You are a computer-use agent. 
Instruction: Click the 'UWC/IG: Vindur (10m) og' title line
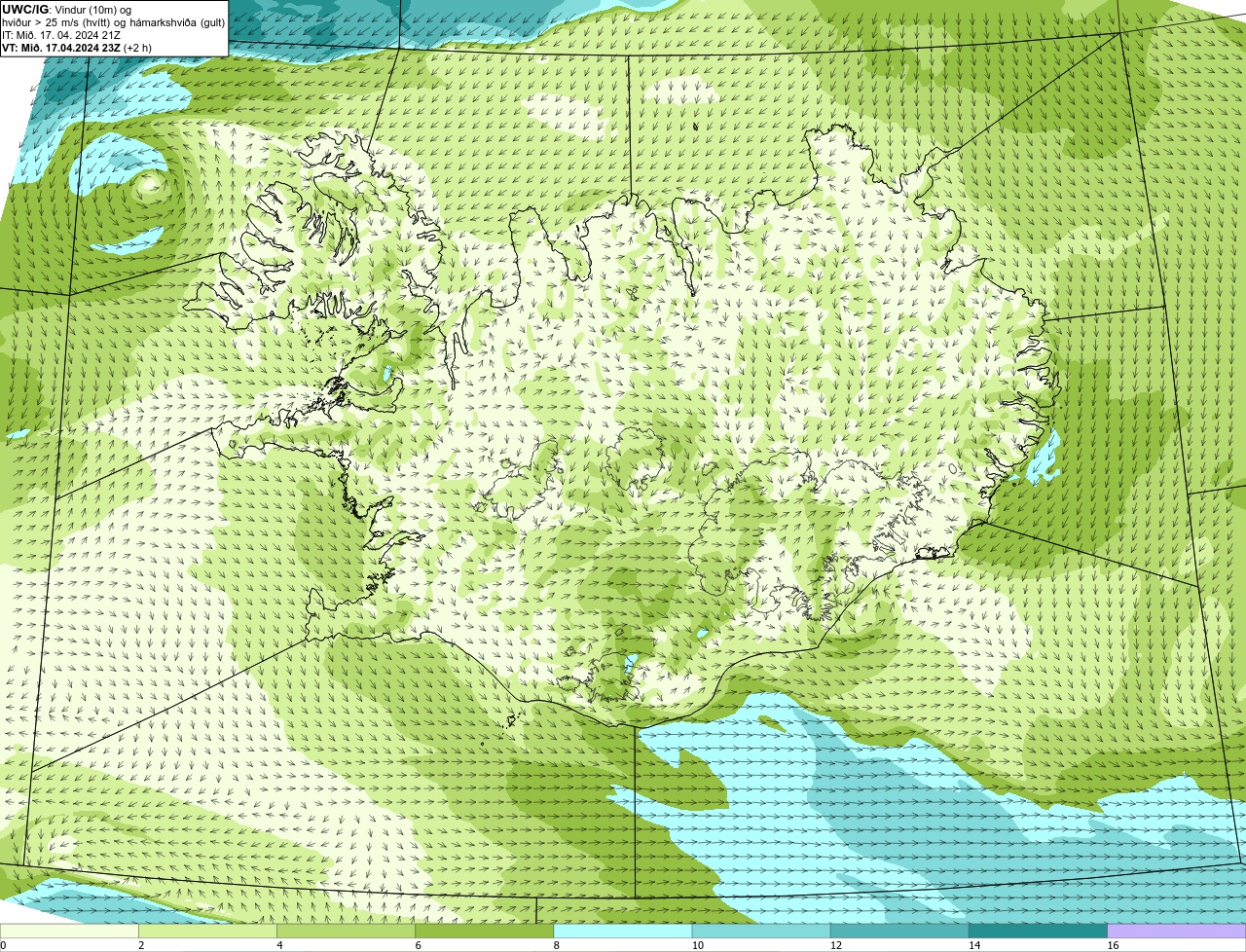66,9
